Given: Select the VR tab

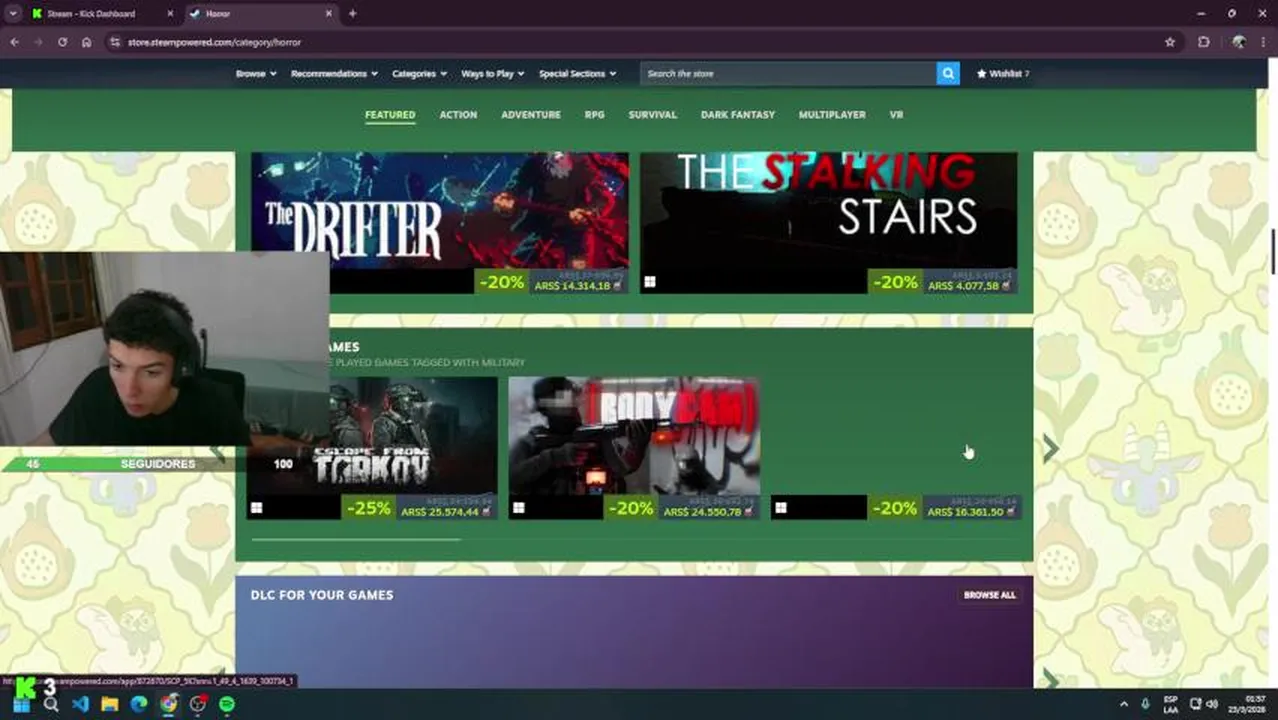Looking at the screenshot, I should (896, 114).
